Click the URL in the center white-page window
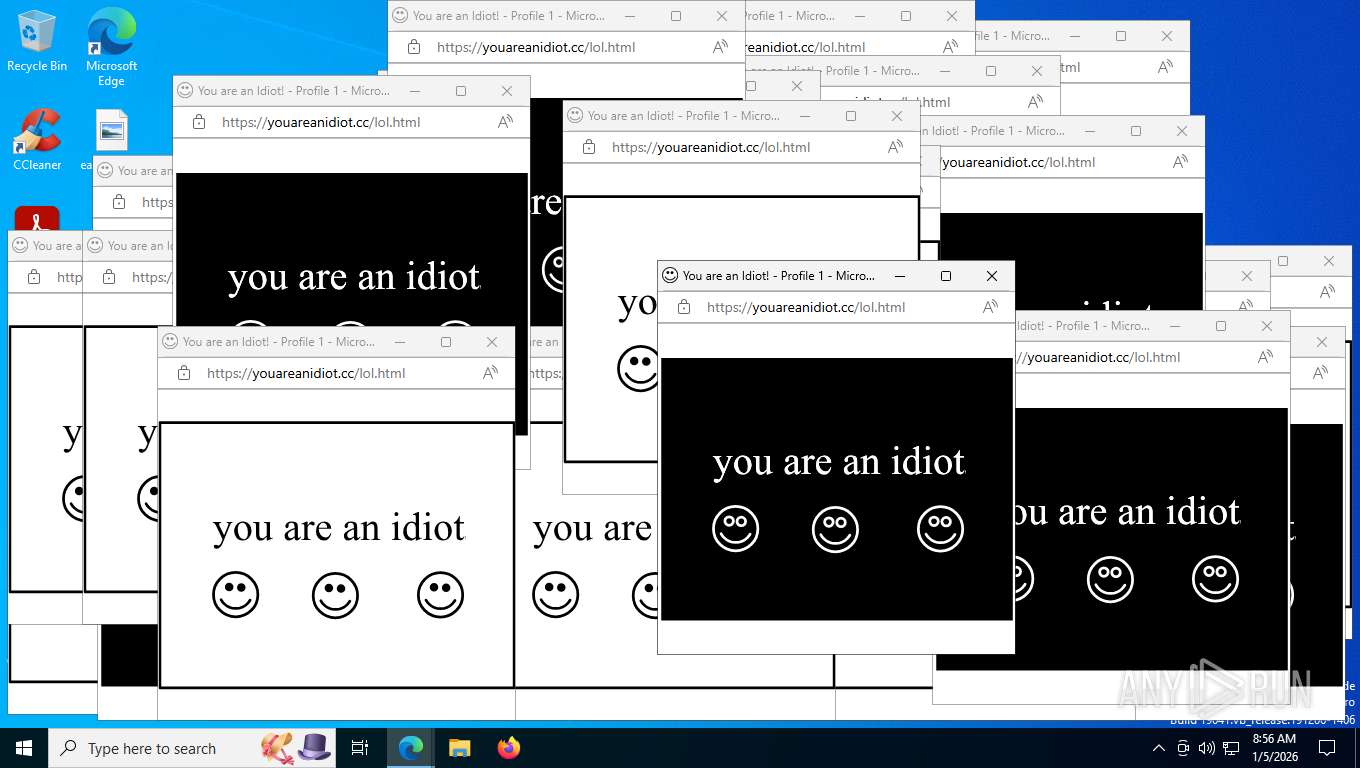 pos(711,147)
